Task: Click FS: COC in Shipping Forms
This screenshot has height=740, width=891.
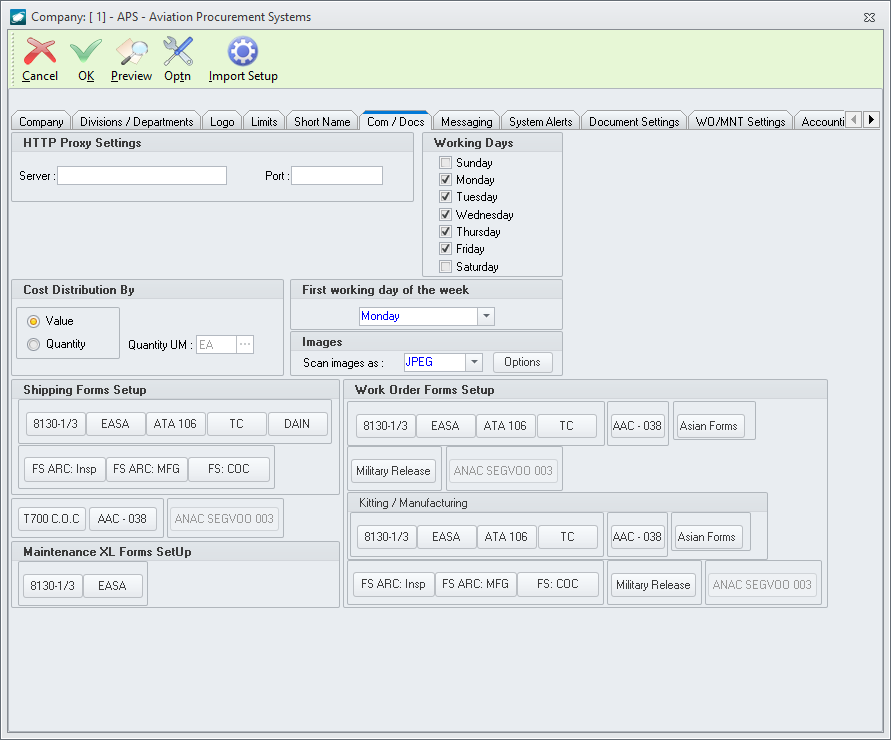Action: tap(228, 469)
